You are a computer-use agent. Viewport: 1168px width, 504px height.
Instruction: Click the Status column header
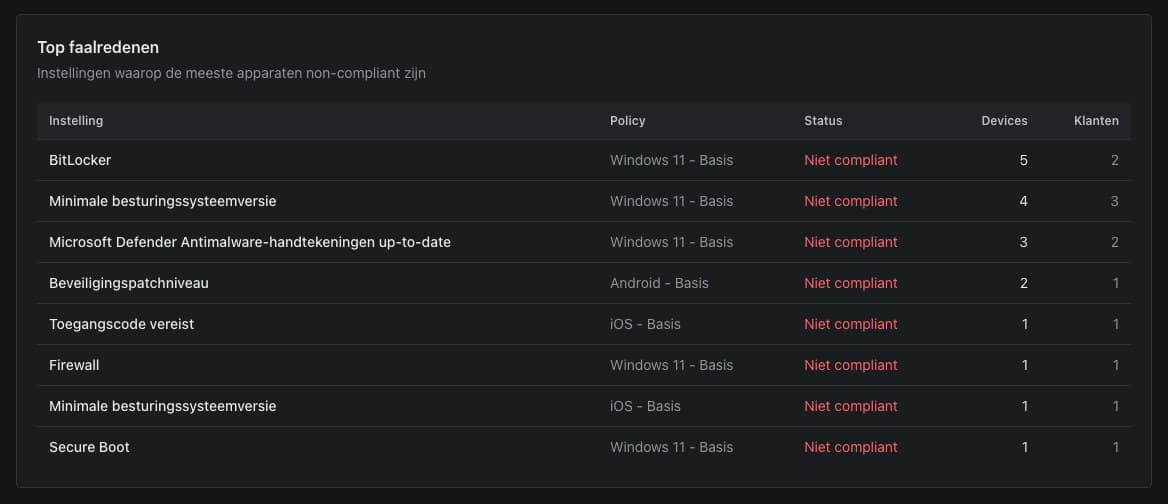pos(823,121)
